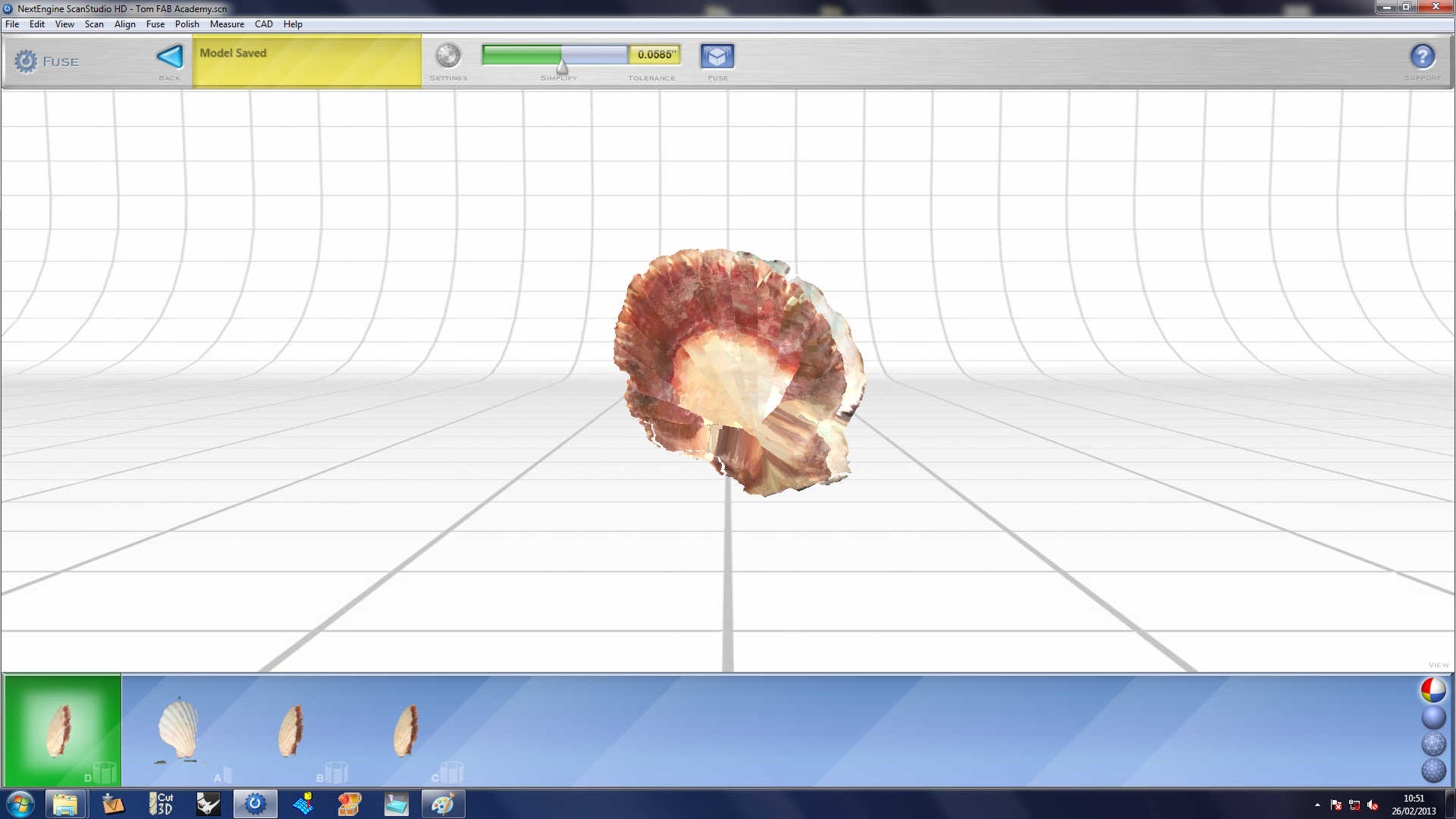1456x819 pixels.
Task: Open the Settings dial
Action: (447, 56)
